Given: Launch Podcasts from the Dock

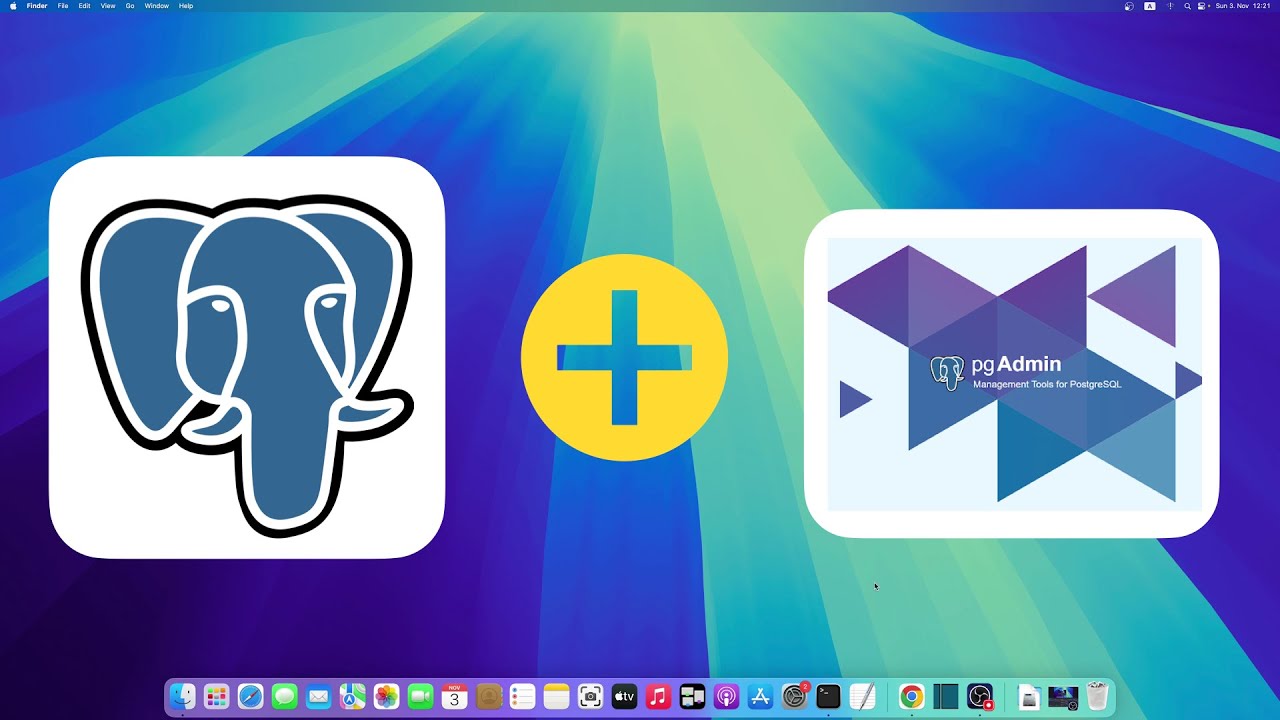Looking at the screenshot, I should click(x=726, y=697).
